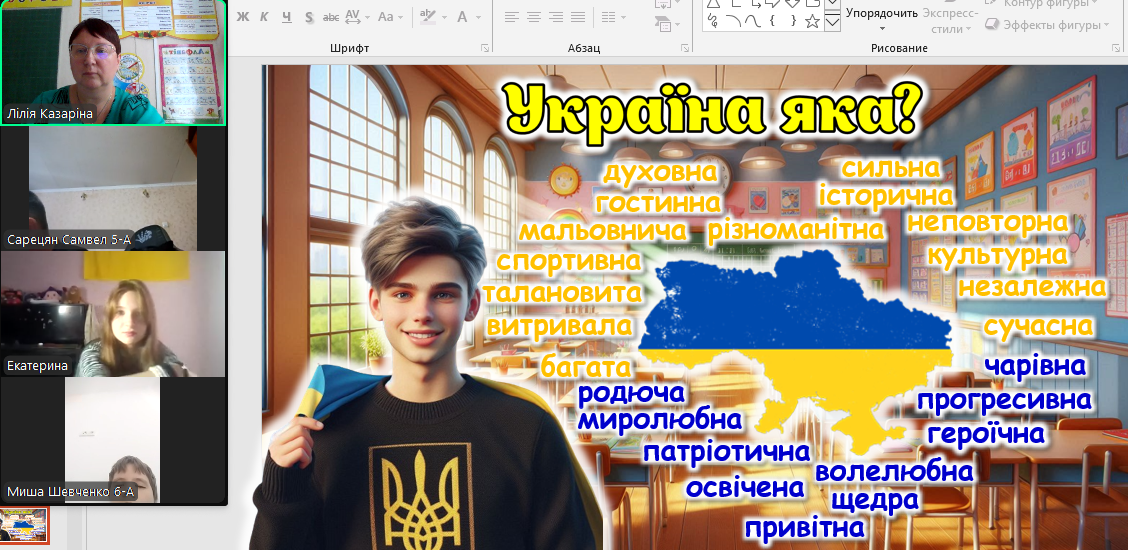This screenshot has width=1128, height=550.
Task: Apply the text highlight color
Action: coord(427,17)
